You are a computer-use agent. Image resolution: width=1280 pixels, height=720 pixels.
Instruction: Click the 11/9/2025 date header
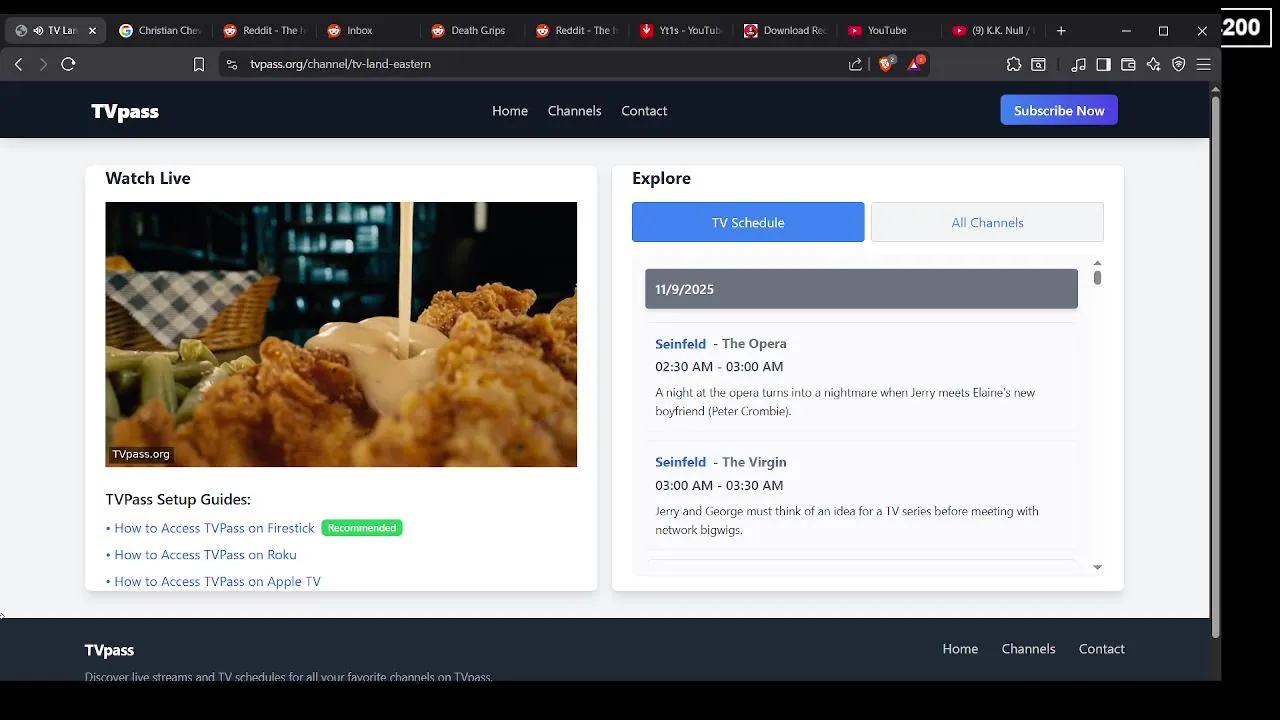pyautogui.click(x=861, y=289)
